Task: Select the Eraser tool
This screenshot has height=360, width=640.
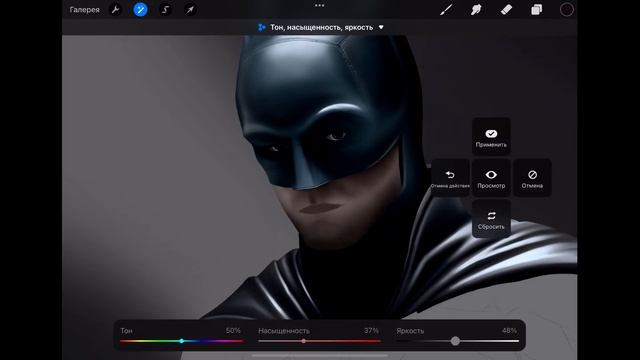Action: 506,9
